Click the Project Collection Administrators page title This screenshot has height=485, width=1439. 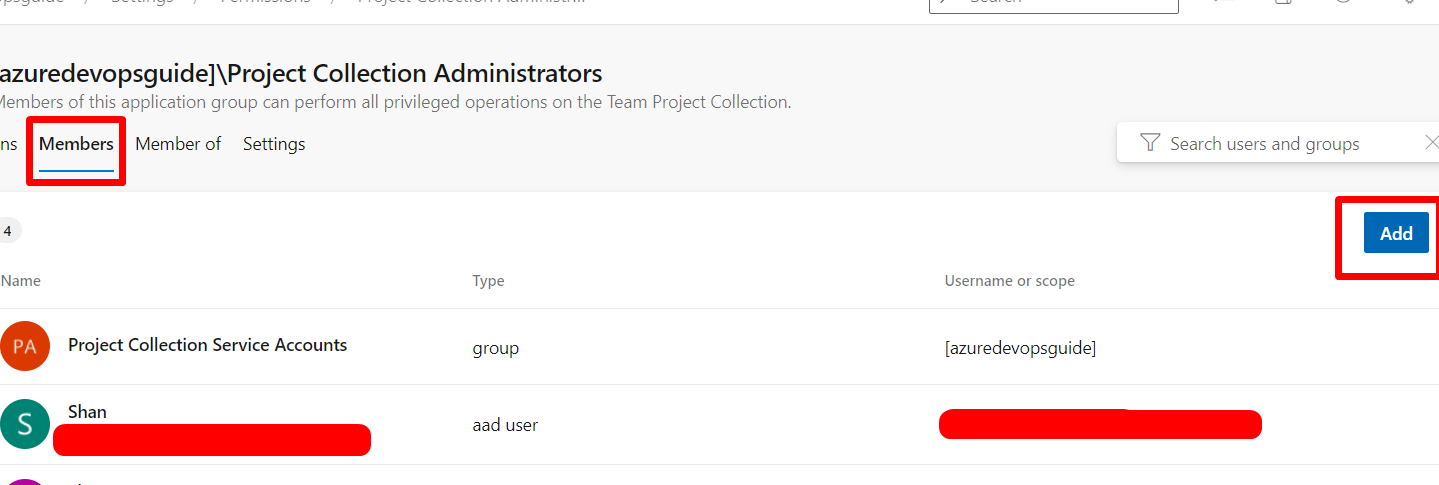pyautogui.click(x=300, y=73)
